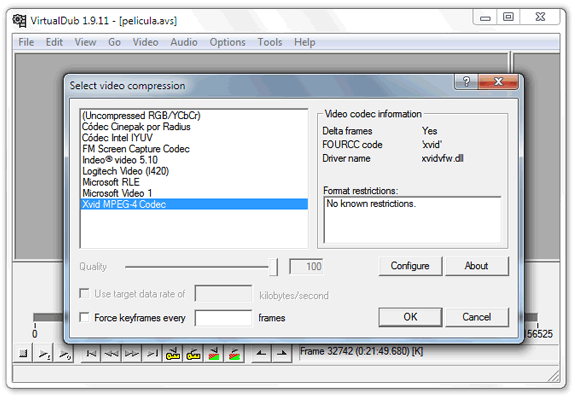Select Indeo video 5.10 codec
The image size is (575, 400).
click(x=194, y=160)
